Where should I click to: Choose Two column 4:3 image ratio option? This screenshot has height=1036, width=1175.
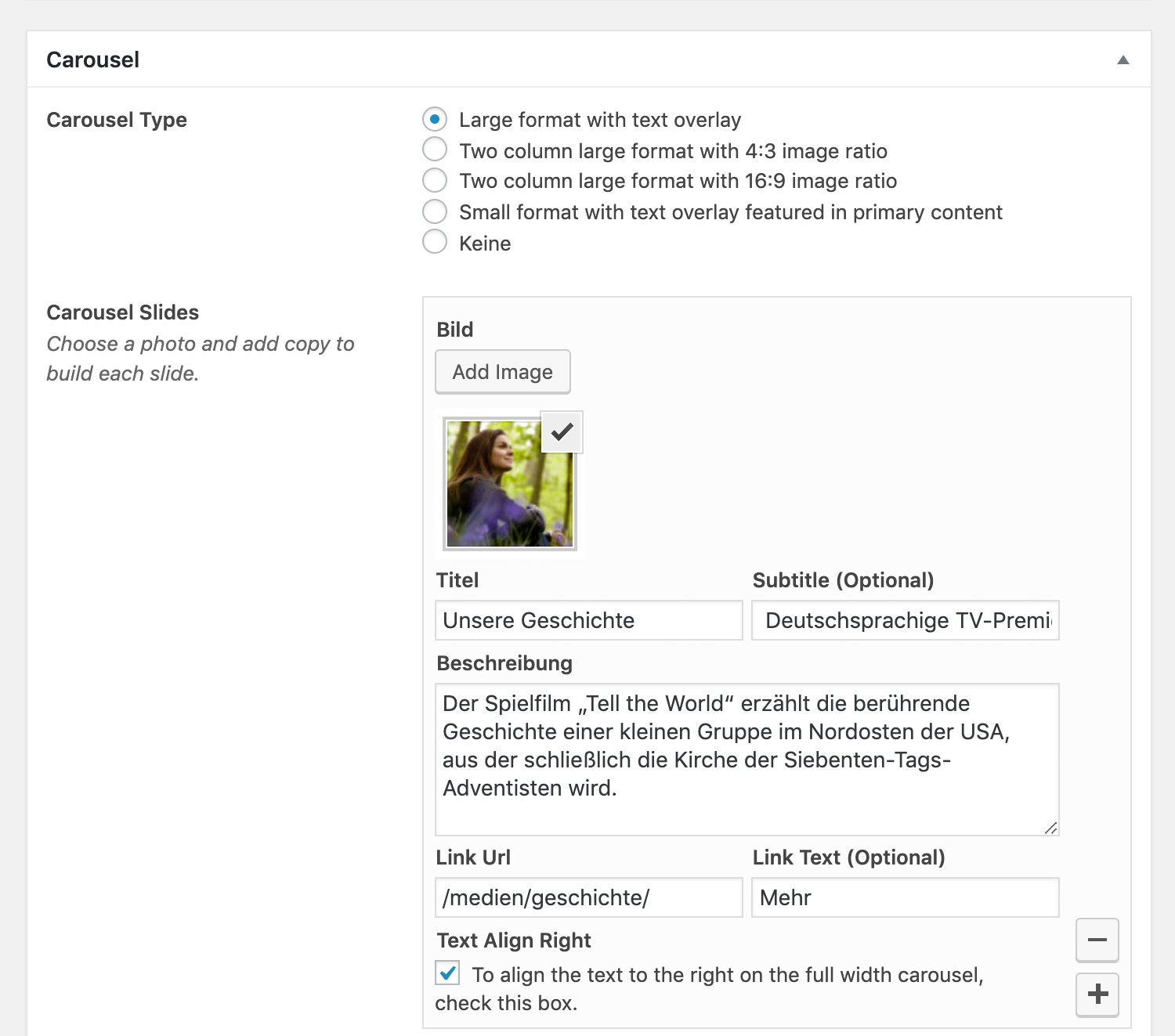[435, 149]
